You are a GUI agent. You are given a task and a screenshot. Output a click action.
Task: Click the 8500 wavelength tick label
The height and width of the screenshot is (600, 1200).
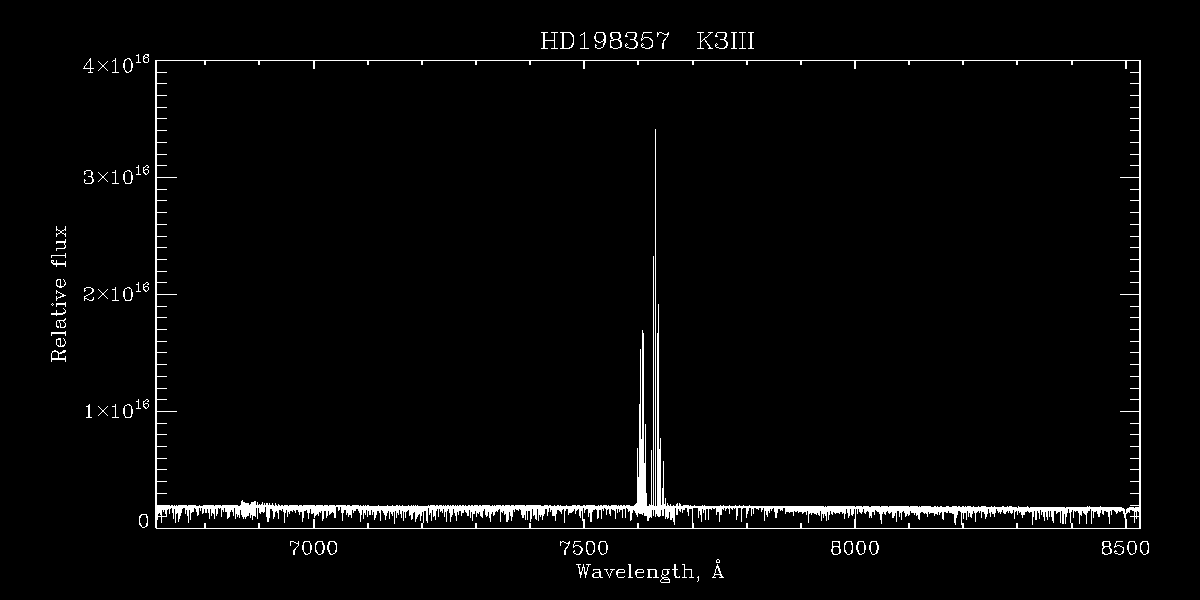(x=1125, y=548)
